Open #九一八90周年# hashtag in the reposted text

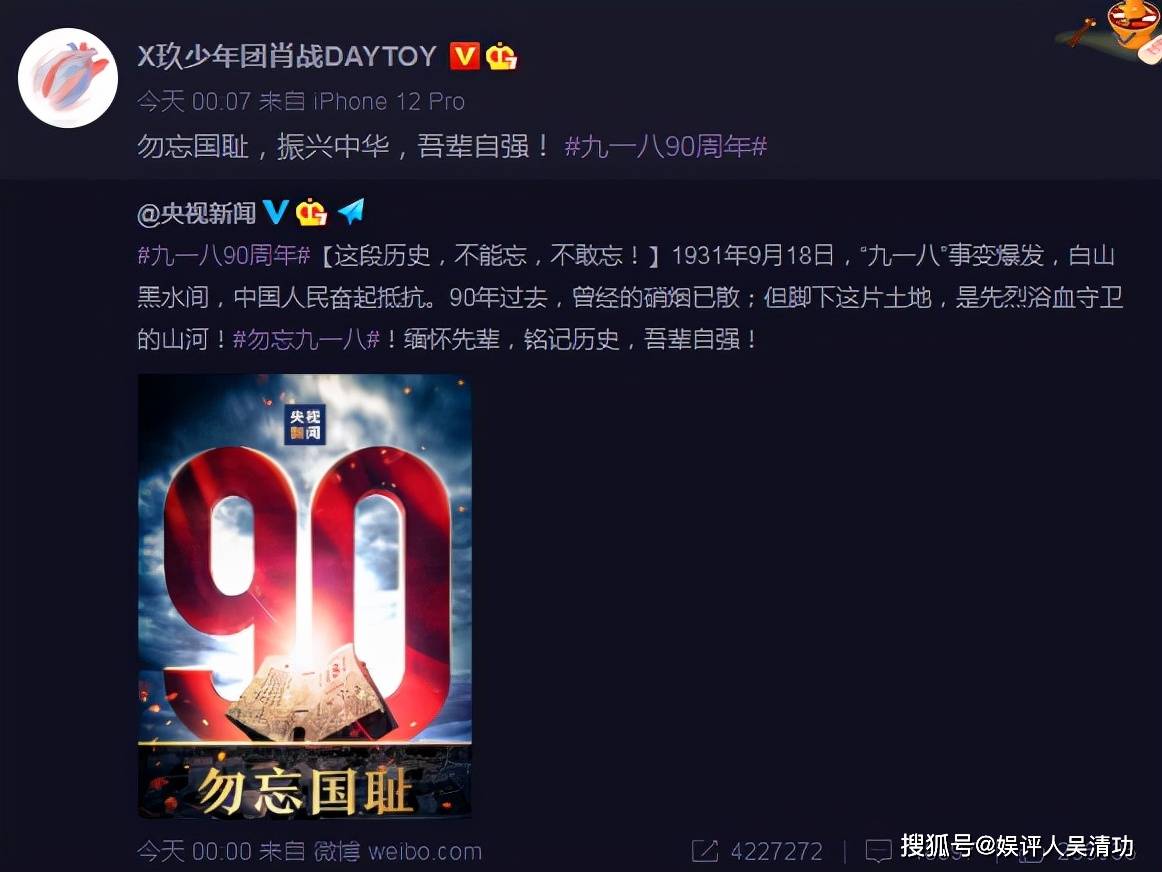[224, 256]
